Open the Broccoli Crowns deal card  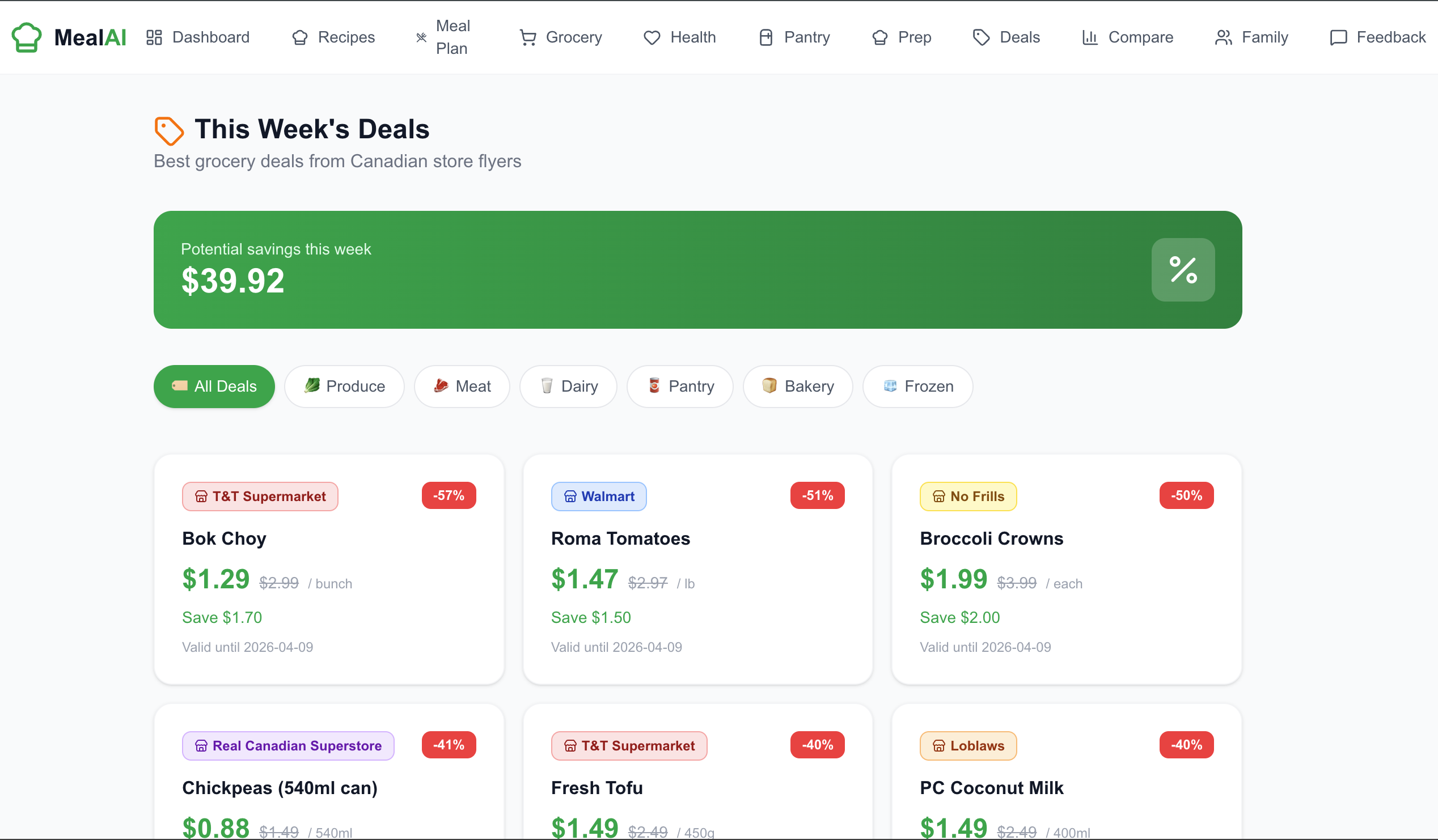pyautogui.click(x=1066, y=569)
